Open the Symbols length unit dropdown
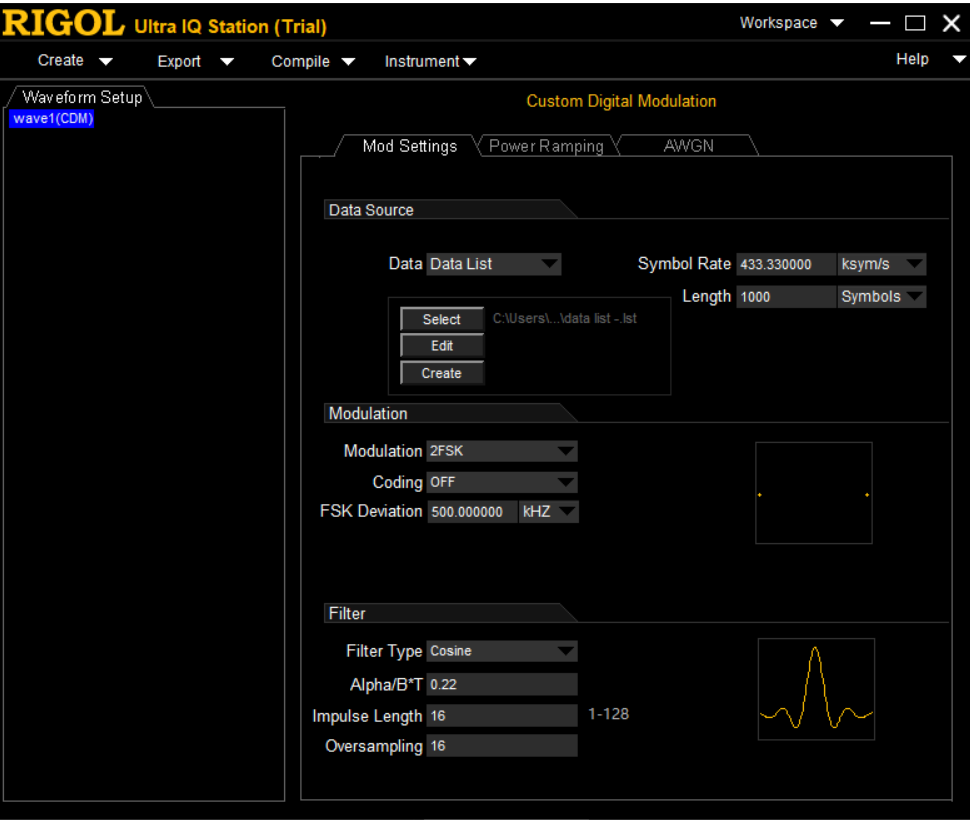The image size is (970, 820). coord(881,297)
